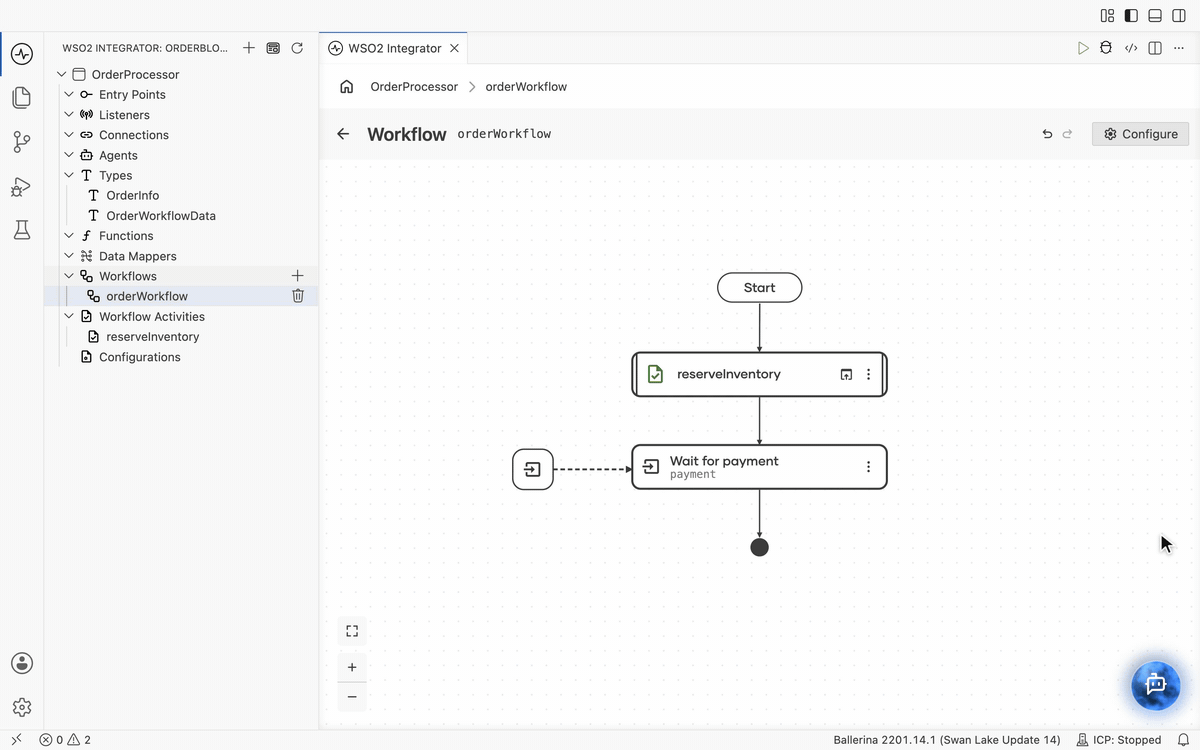Open the Accounts icon in the activity bar
This screenshot has width=1200, height=750.
point(22,663)
